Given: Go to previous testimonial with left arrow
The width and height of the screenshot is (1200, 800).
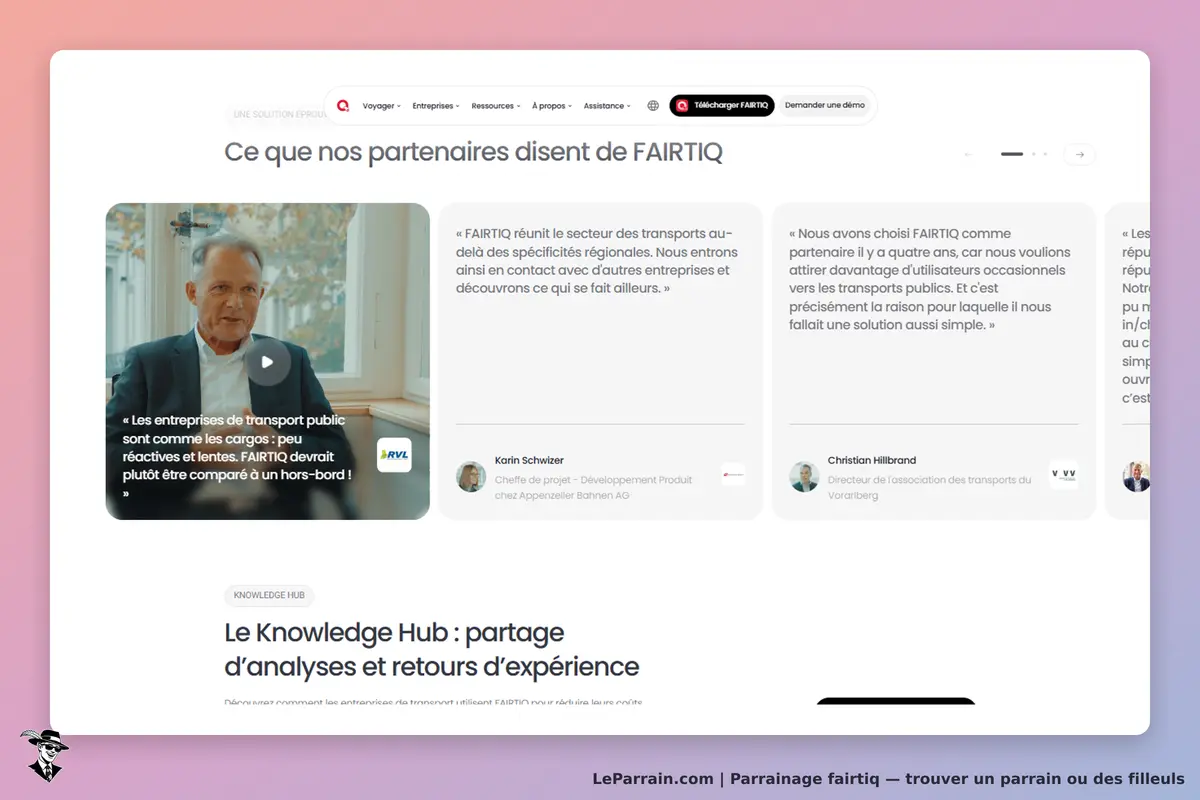Looking at the screenshot, I should pyautogui.click(x=968, y=154).
